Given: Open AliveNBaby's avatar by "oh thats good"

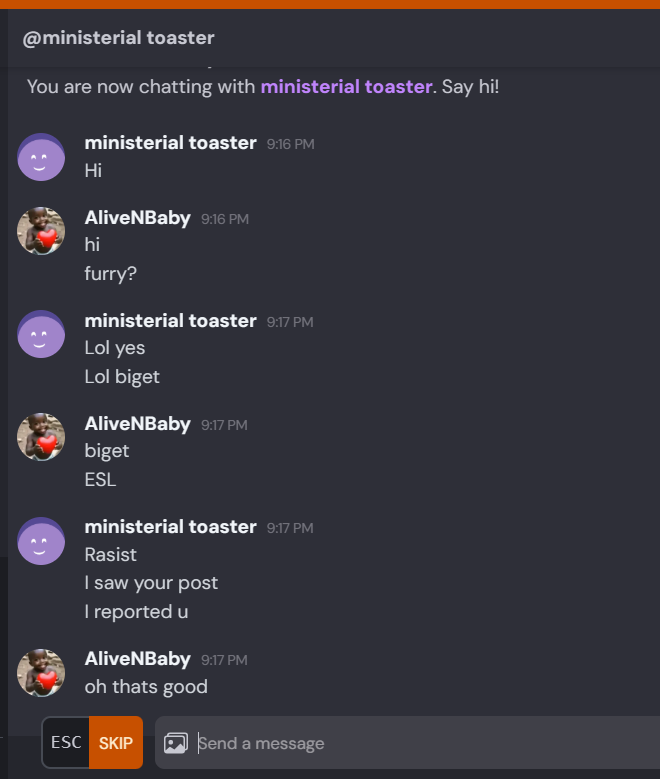Looking at the screenshot, I should [x=41, y=673].
